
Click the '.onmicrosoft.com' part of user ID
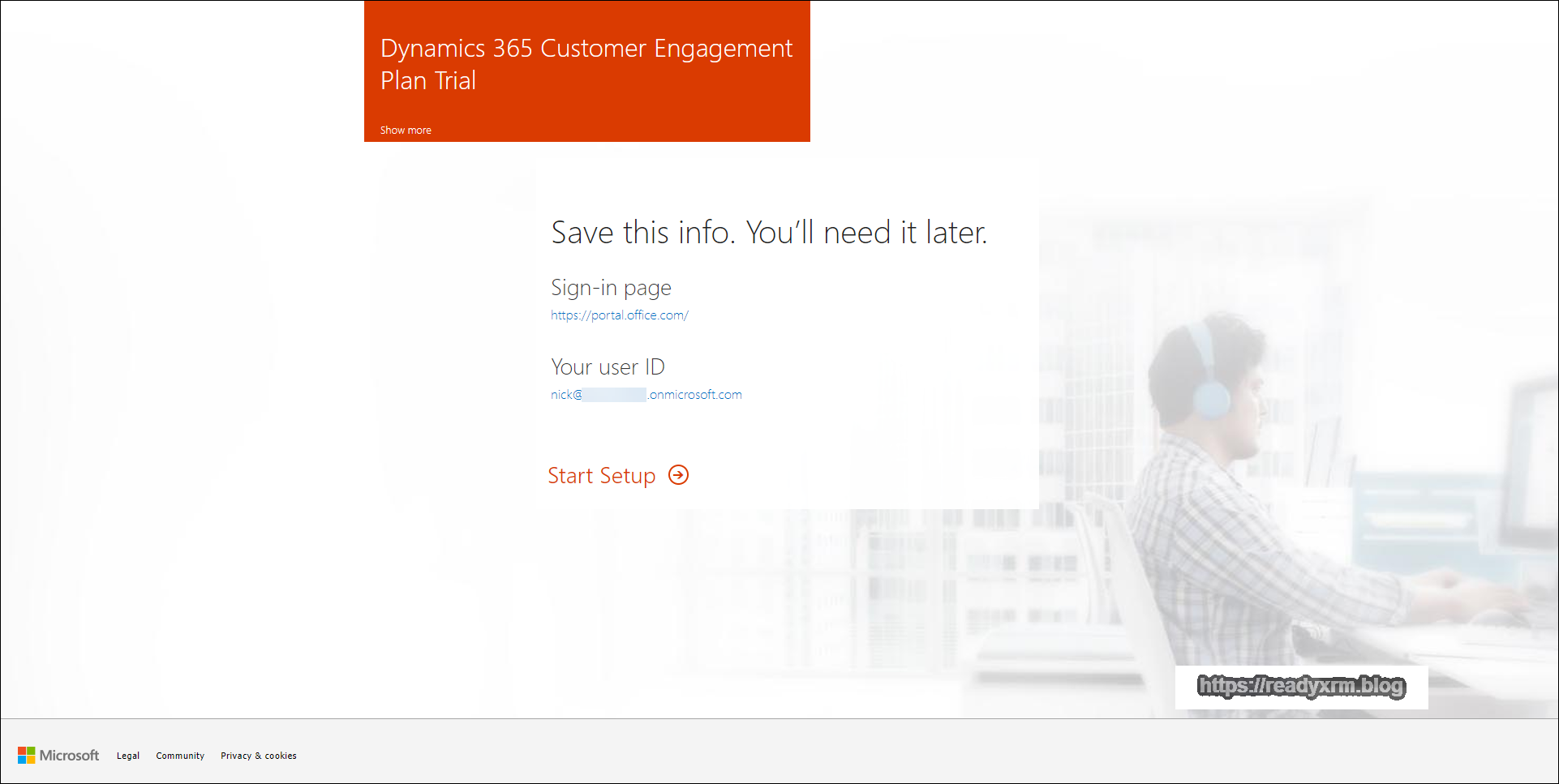695,395
